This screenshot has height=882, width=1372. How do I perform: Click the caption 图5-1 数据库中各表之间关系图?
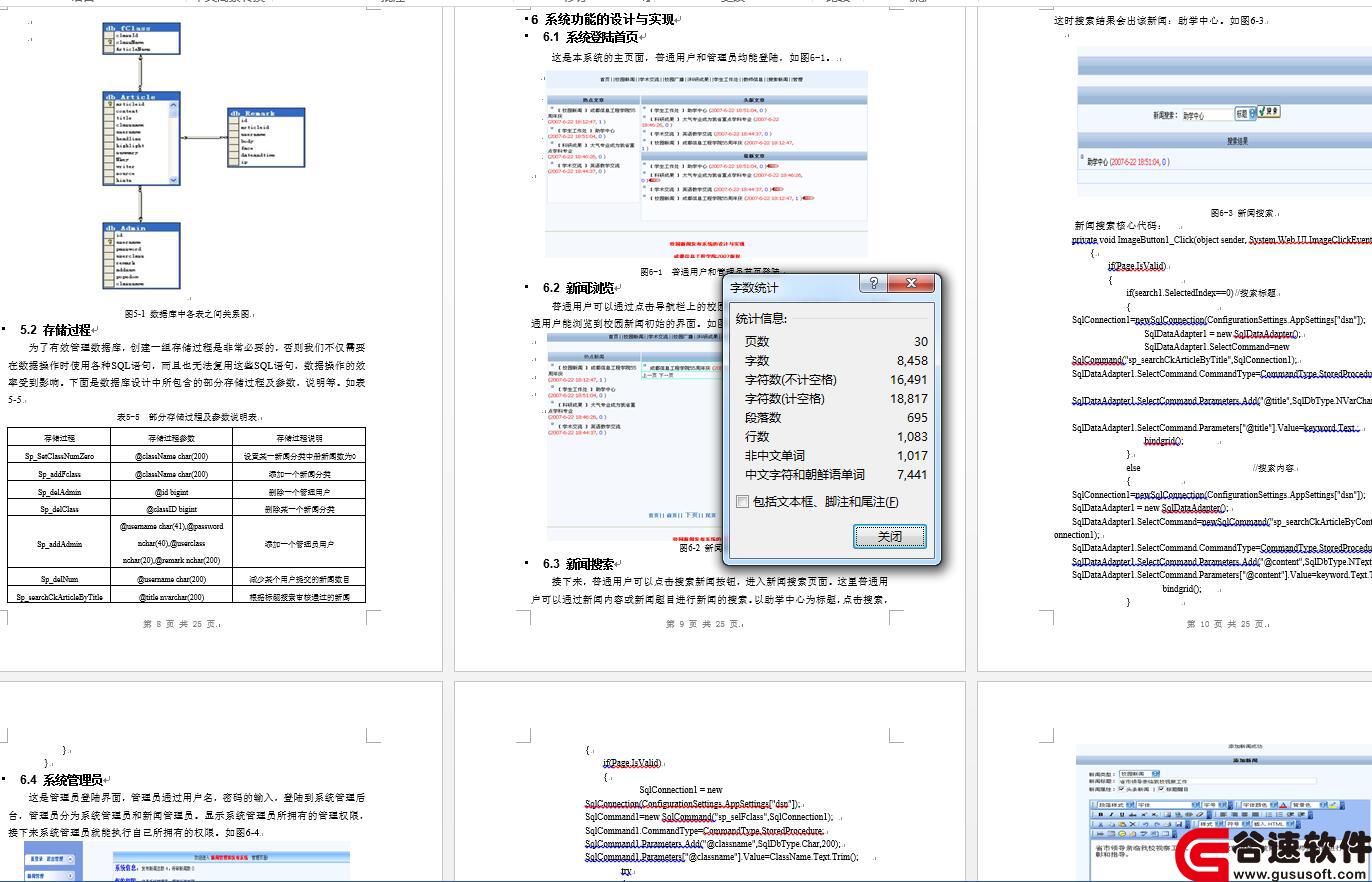(x=190, y=313)
